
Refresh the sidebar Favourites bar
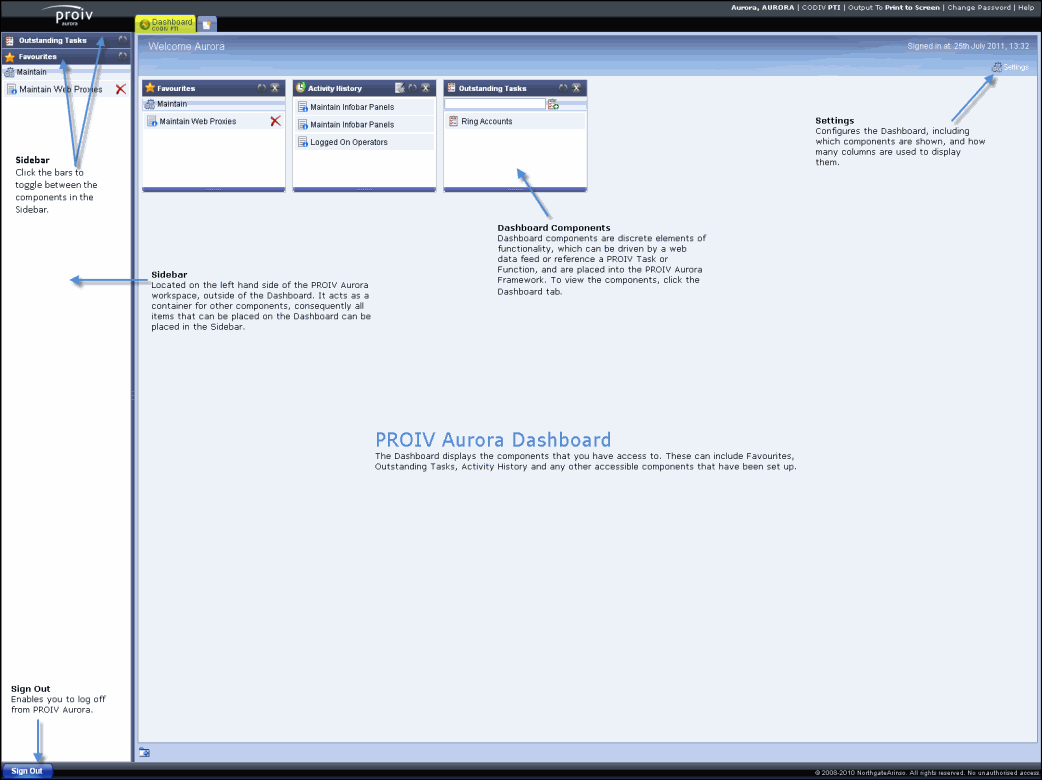(122, 56)
